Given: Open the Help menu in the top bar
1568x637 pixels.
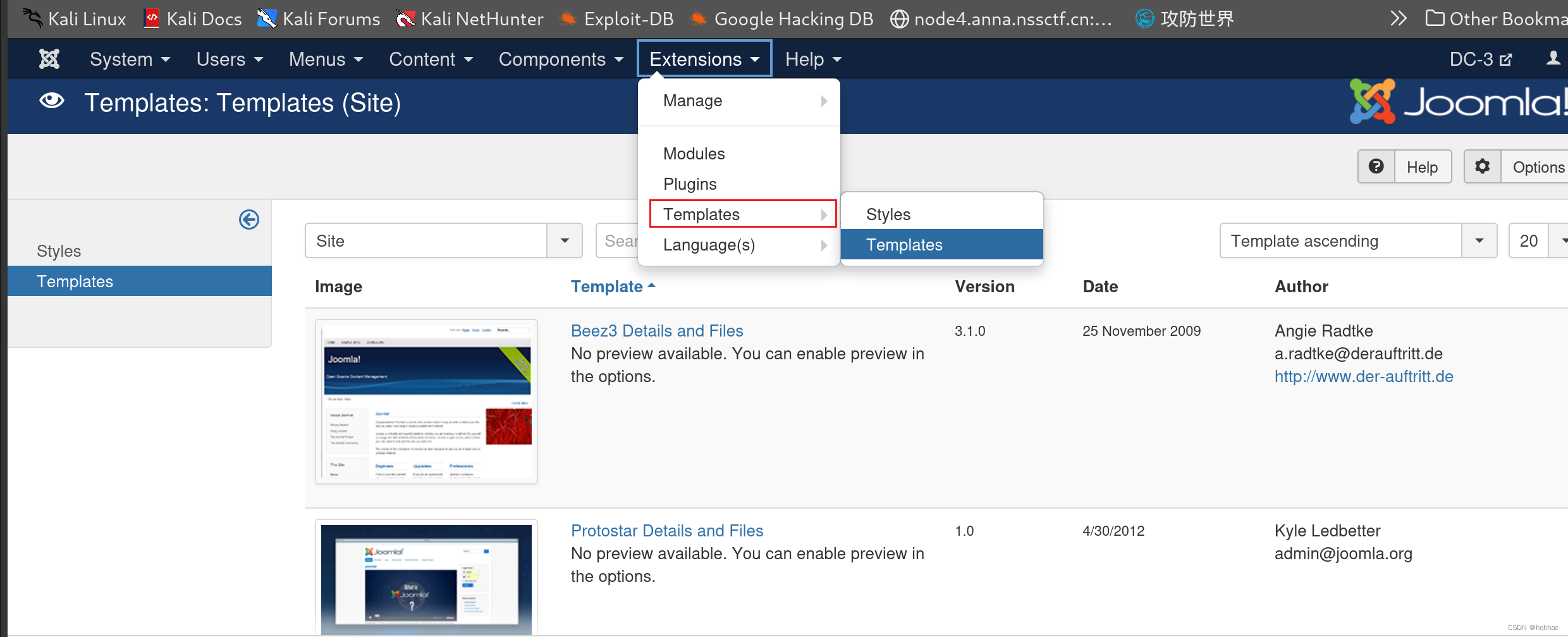Looking at the screenshot, I should (813, 59).
